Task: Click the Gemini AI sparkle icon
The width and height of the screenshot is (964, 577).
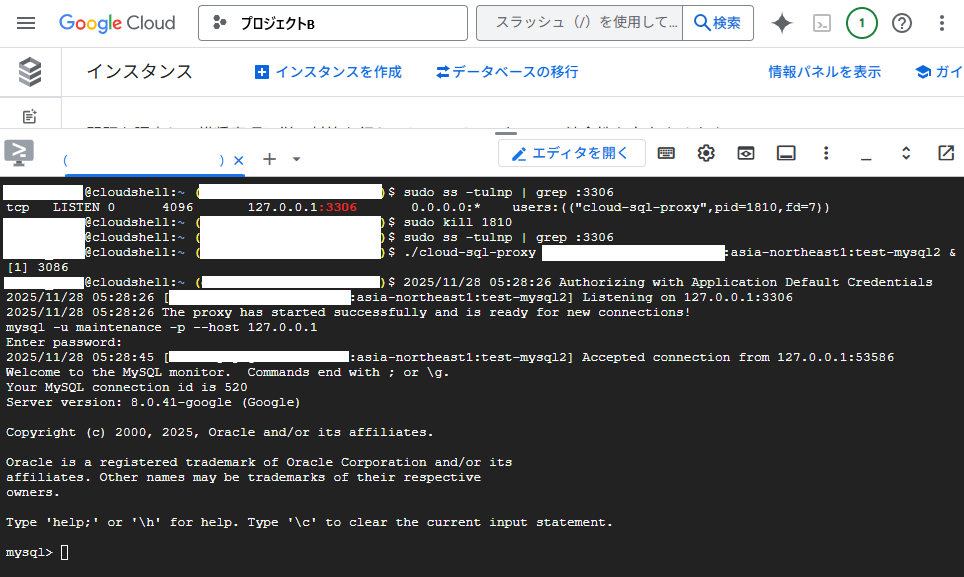Action: click(x=782, y=23)
